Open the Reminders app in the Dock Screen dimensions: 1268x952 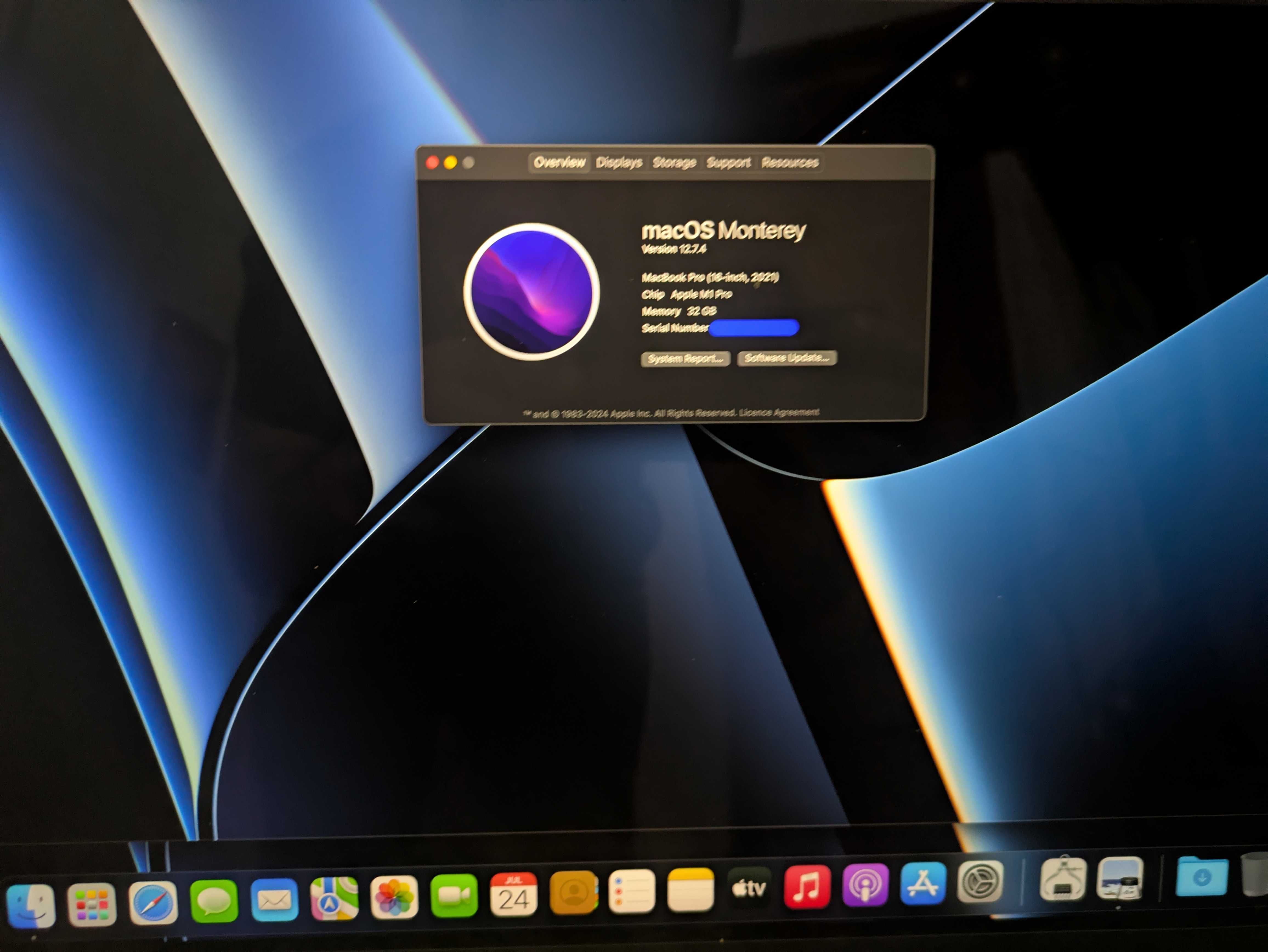[x=632, y=891]
